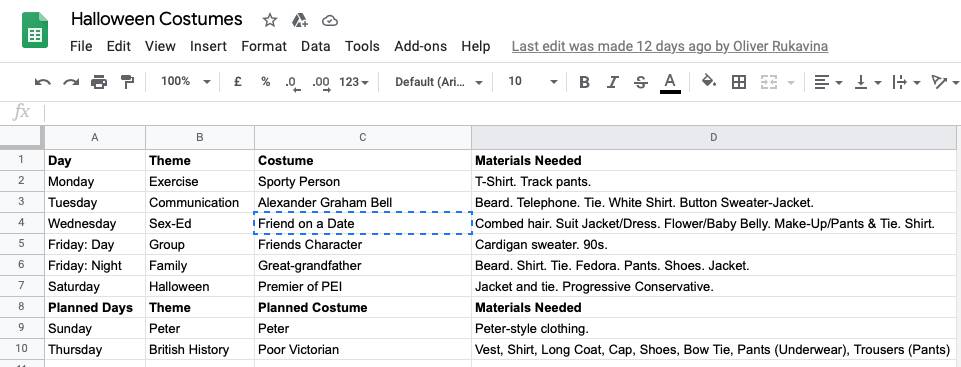Redo the last action
Screen dimensions: 961x367
(x=70, y=81)
